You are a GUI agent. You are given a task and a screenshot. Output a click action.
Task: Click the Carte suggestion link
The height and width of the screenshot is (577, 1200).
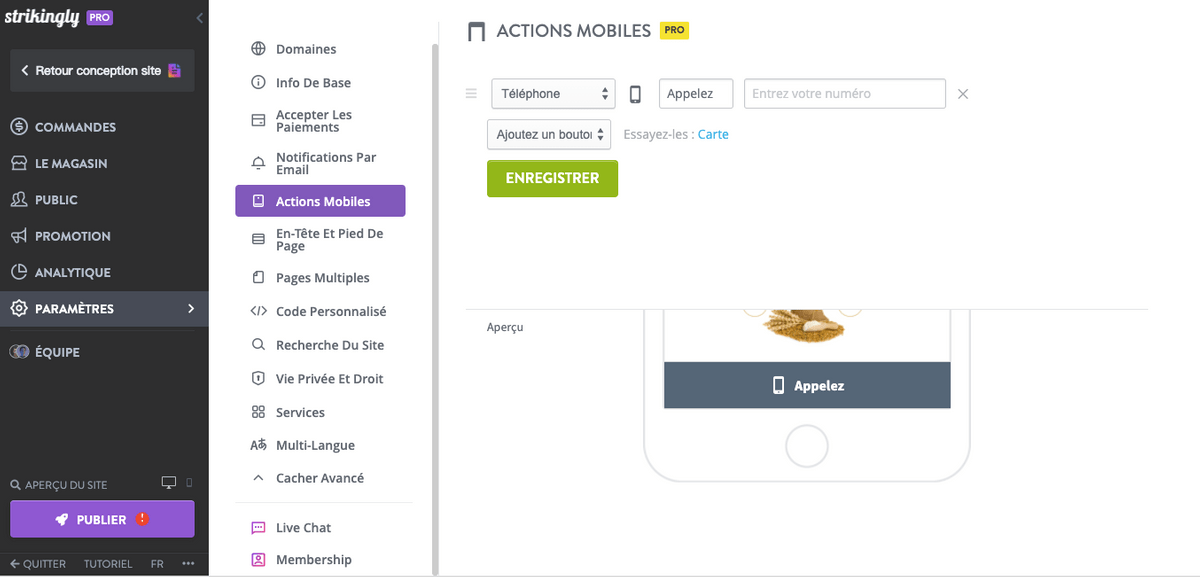click(713, 135)
